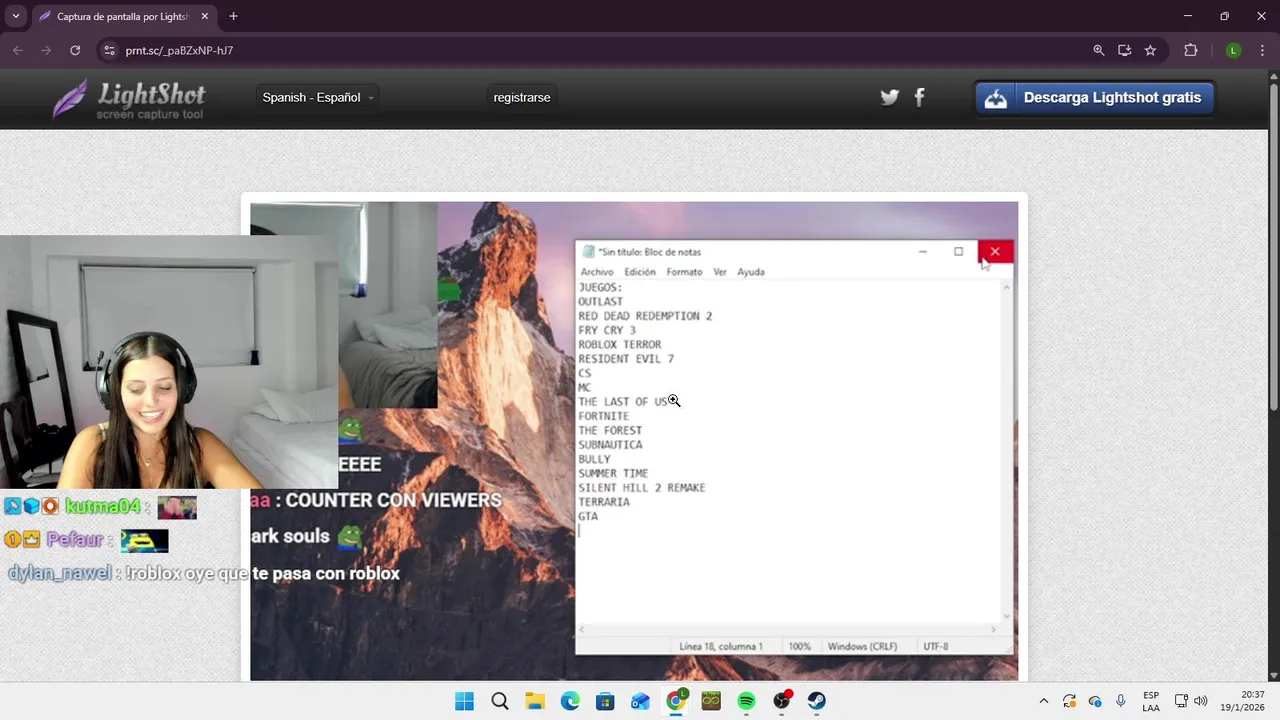Open the LightShot Twitter page

point(889,97)
